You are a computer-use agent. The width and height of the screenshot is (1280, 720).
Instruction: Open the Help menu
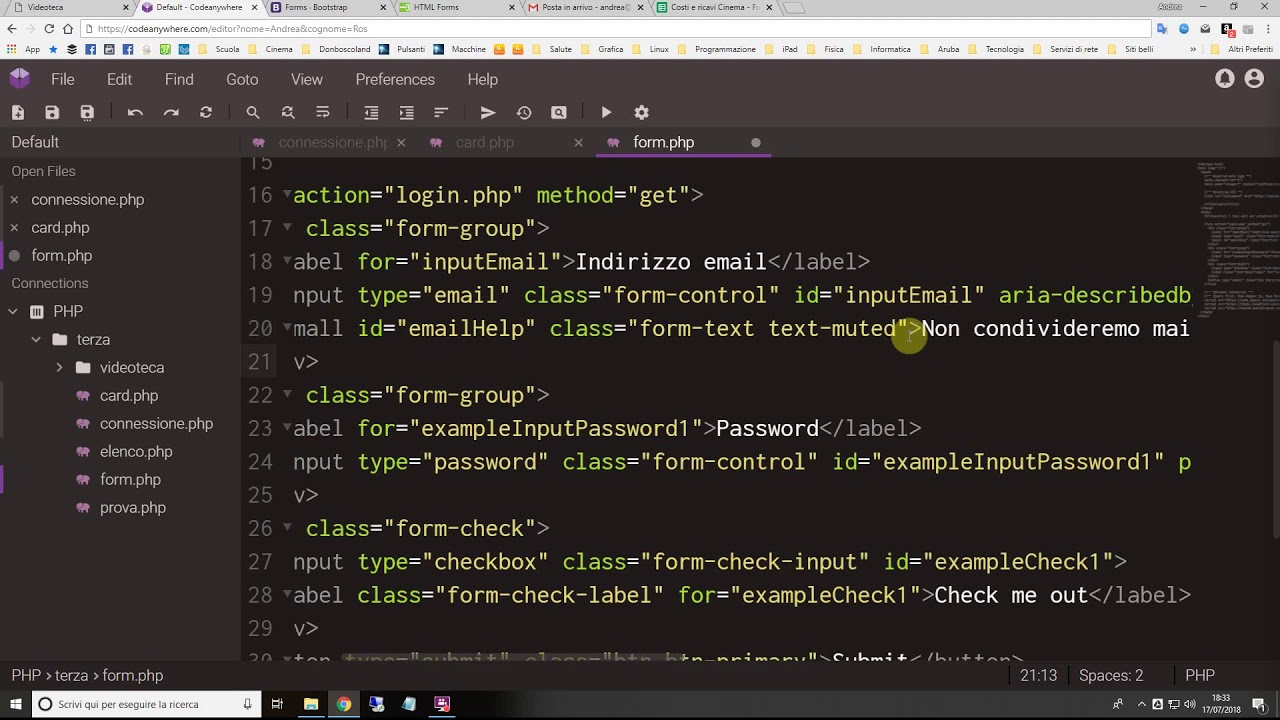click(x=482, y=79)
